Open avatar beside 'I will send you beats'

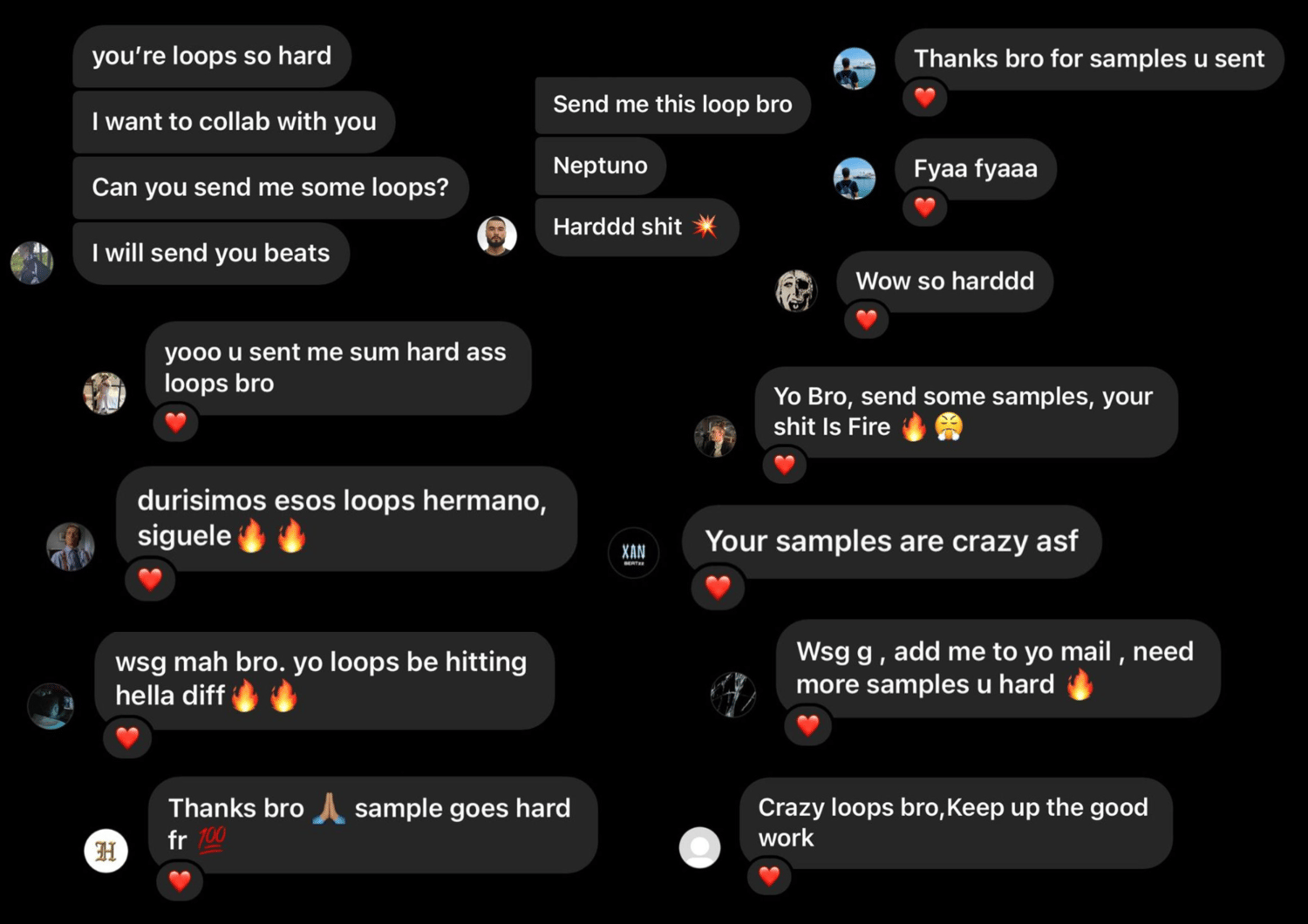tap(32, 263)
